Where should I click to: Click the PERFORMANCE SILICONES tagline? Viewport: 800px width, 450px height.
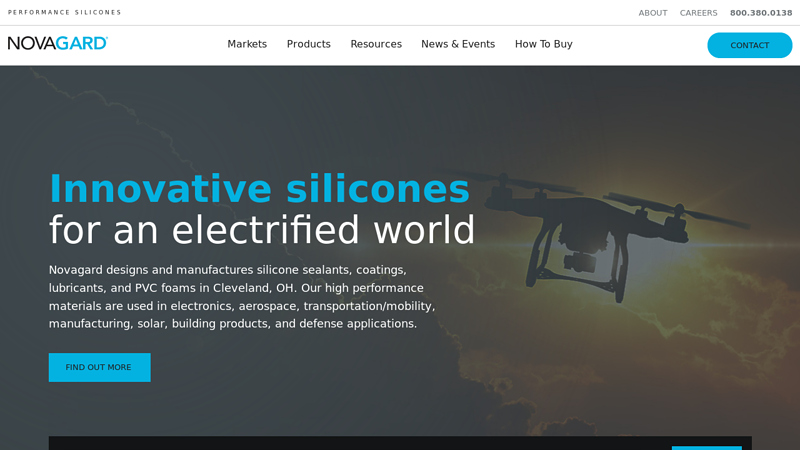point(64,12)
